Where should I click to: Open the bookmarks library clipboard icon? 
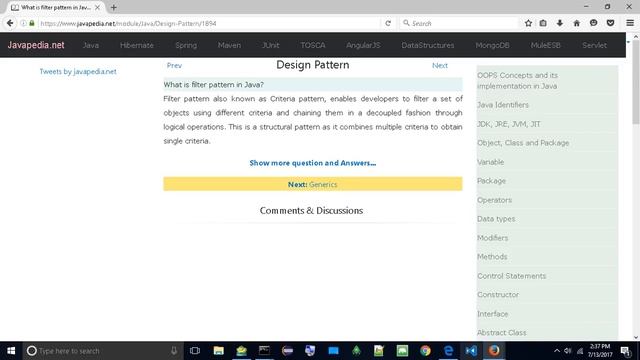click(x=543, y=23)
